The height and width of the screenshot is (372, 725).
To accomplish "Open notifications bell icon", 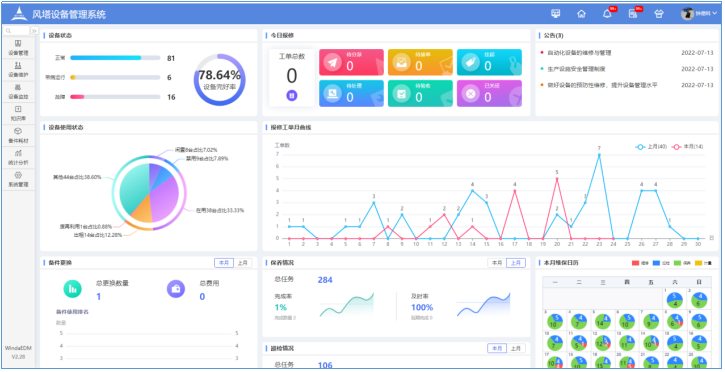I will tap(607, 14).
